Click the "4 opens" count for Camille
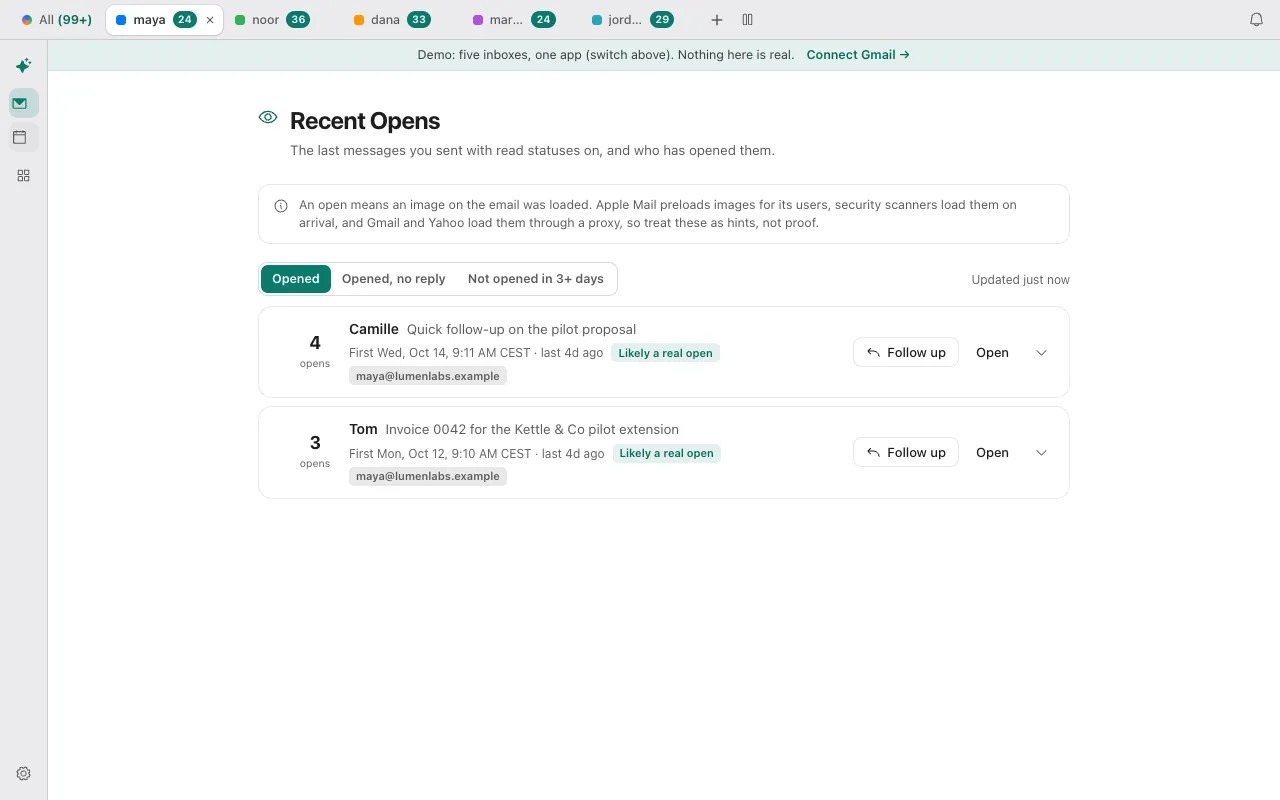 tap(315, 351)
